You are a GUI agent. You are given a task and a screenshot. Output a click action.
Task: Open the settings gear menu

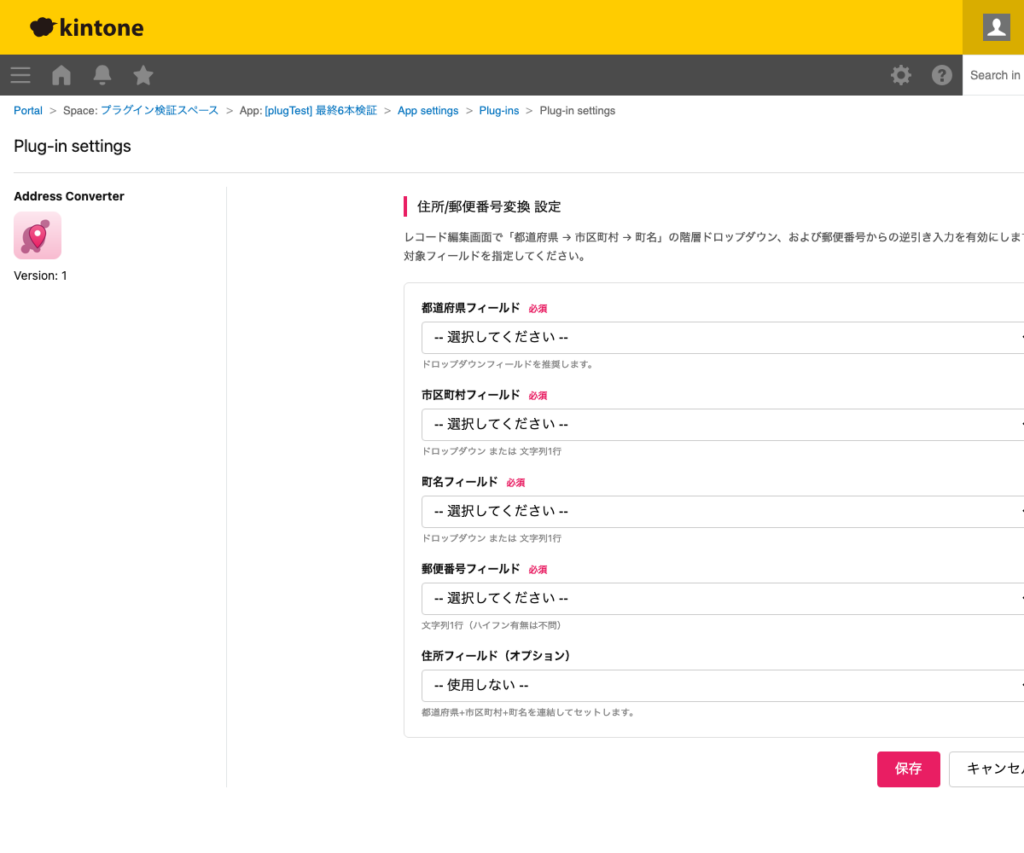click(901, 75)
